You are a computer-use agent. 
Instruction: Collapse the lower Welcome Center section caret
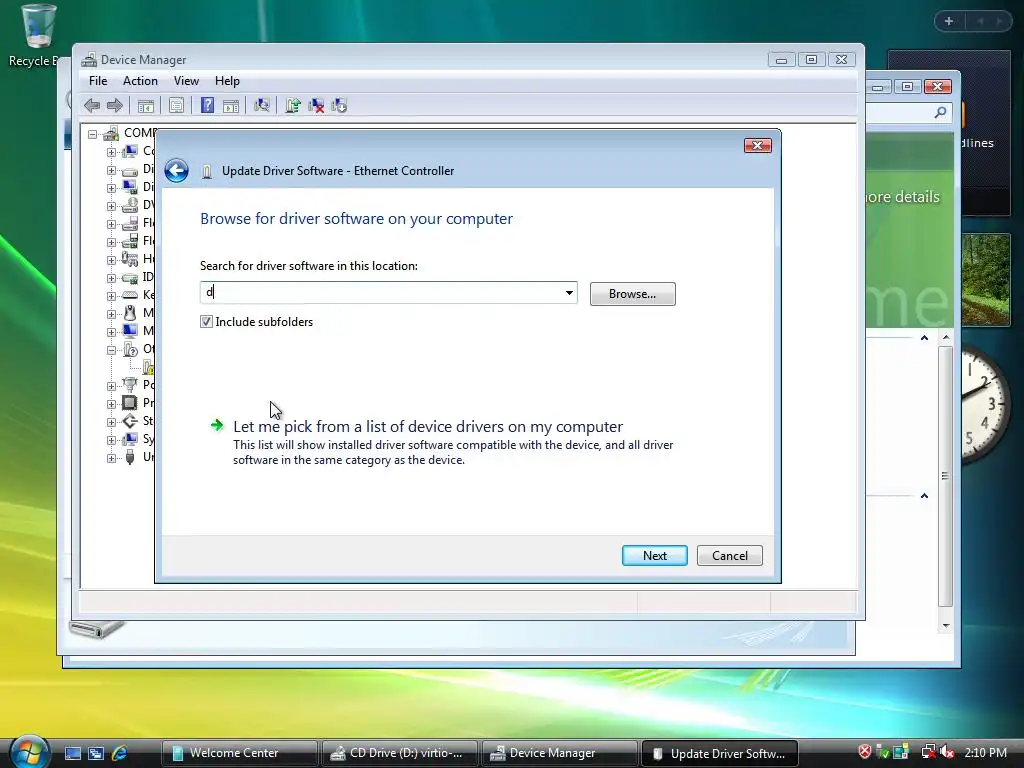click(924, 496)
